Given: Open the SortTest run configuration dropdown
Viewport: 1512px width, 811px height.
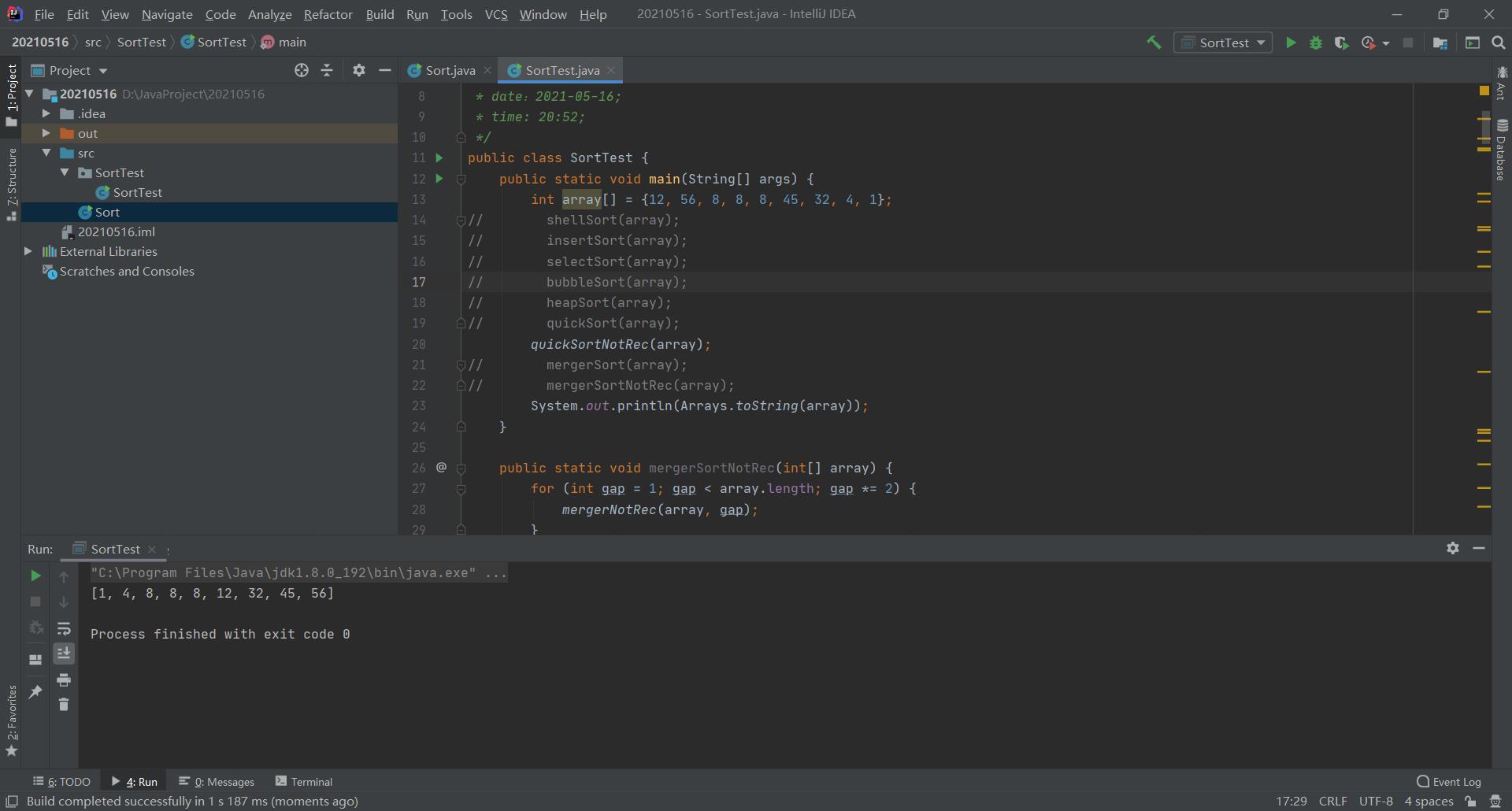Looking at the screenshot, I should click(x=1223, y=43).
